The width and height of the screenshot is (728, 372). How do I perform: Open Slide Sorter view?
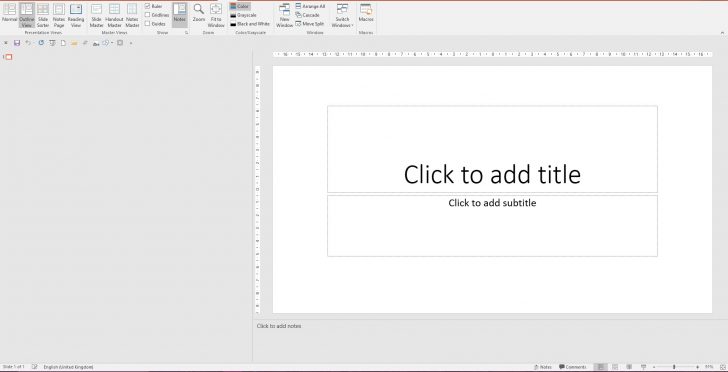[43, 15]
